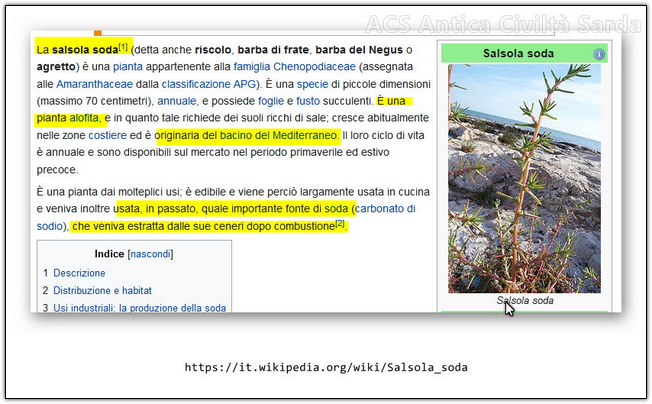Follow the 'carbonato di sodio' link
652x404 pixels.
click(x=385, y=209)
